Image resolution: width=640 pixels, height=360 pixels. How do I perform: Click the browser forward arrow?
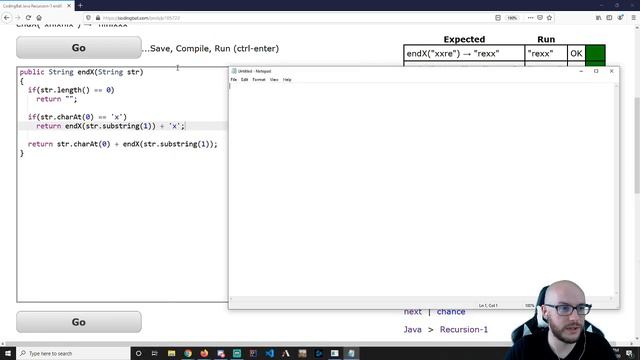18,18
